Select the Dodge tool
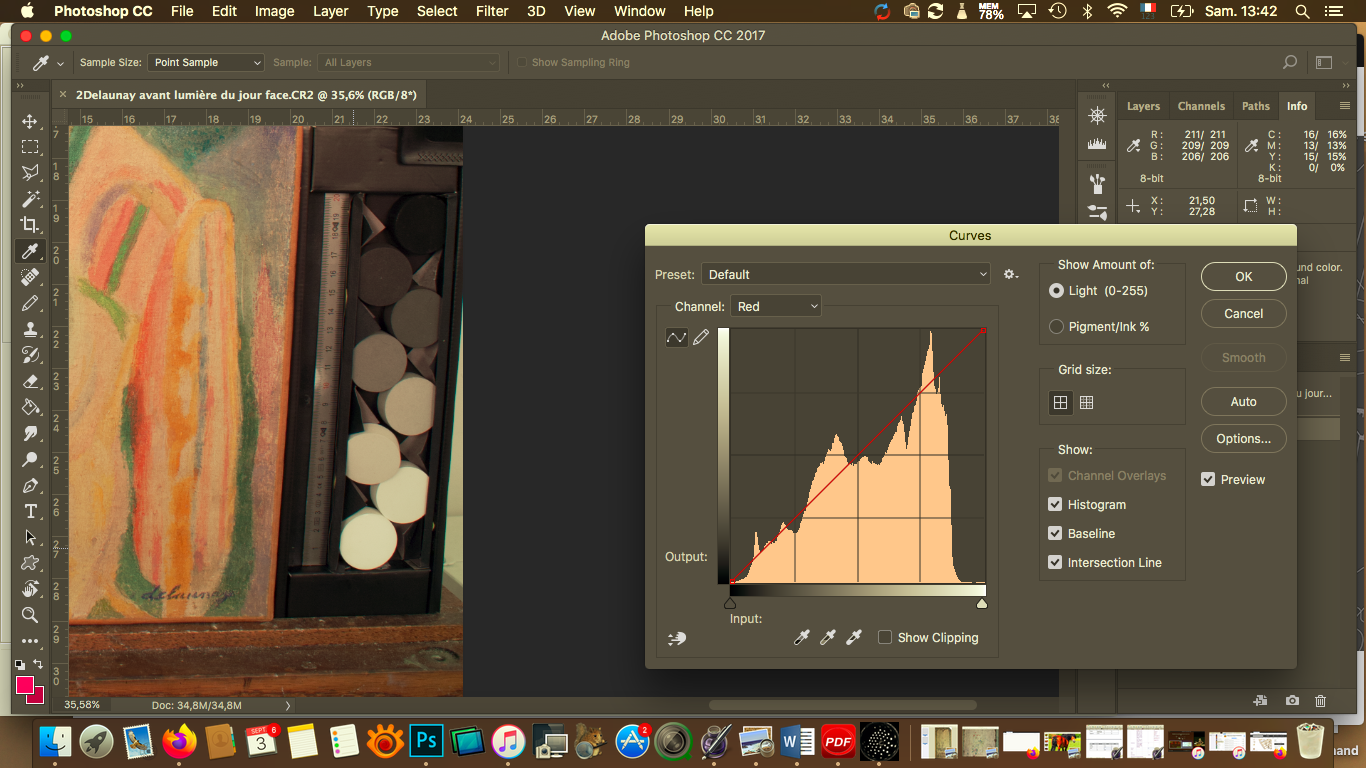This screenshot has height=768, width=1366. tap(30, 459)
